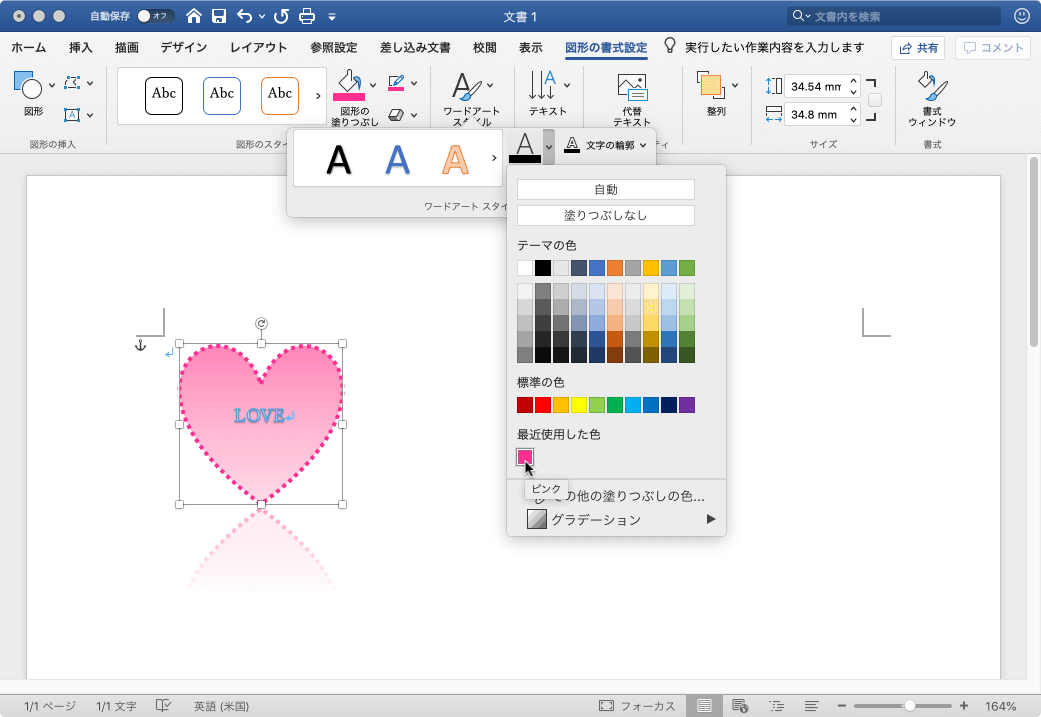Open the ホーム tab

point(29,48)
